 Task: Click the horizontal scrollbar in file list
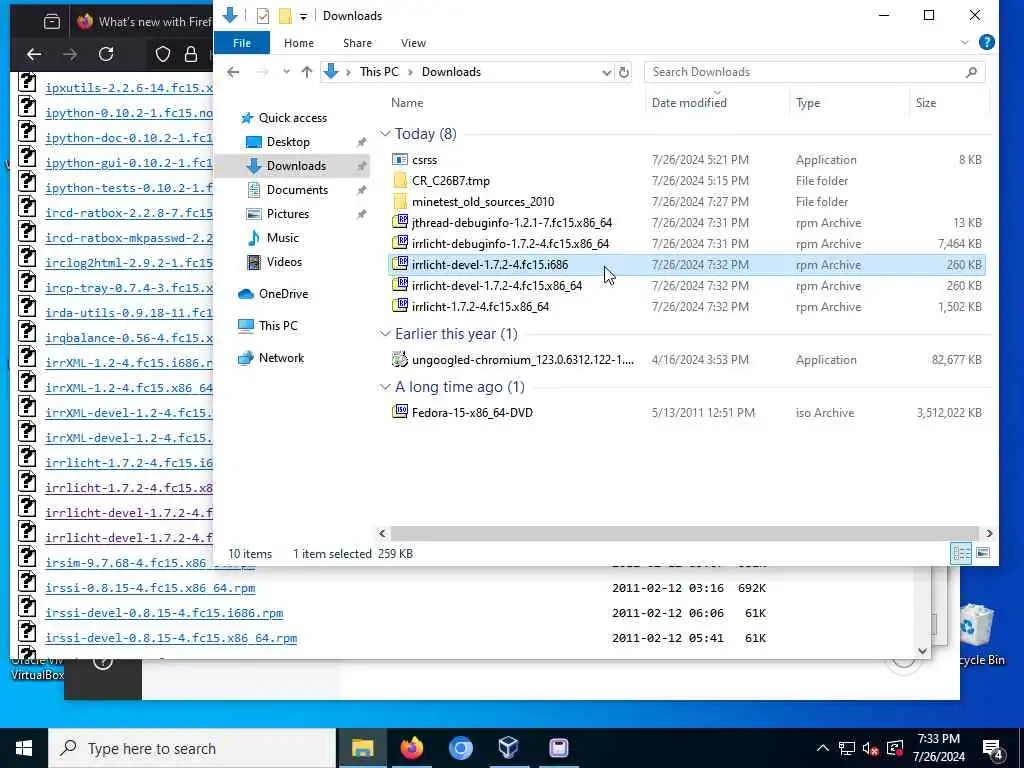click(x=684, y=534)
